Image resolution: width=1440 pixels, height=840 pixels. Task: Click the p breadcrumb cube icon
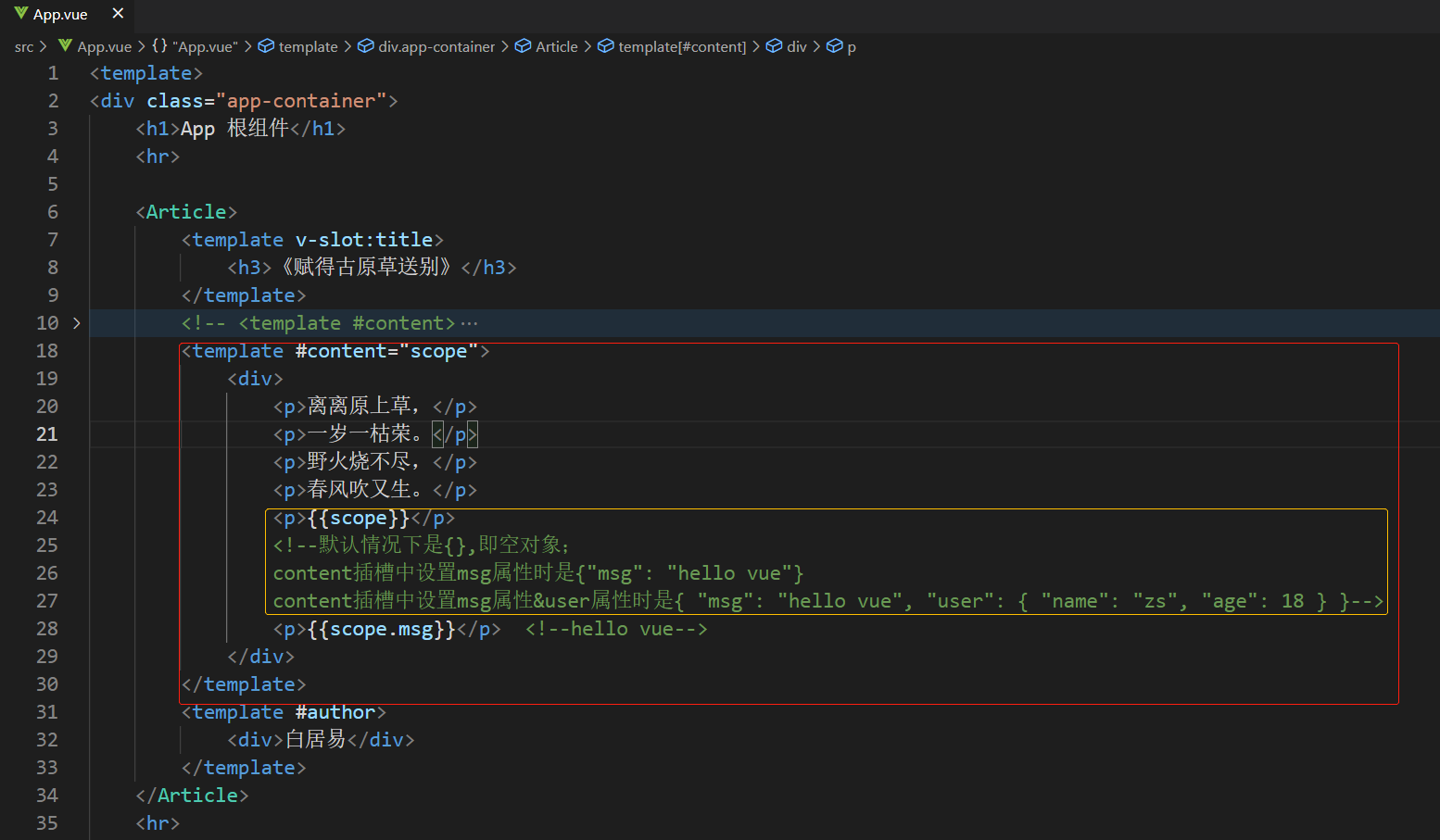835,46
